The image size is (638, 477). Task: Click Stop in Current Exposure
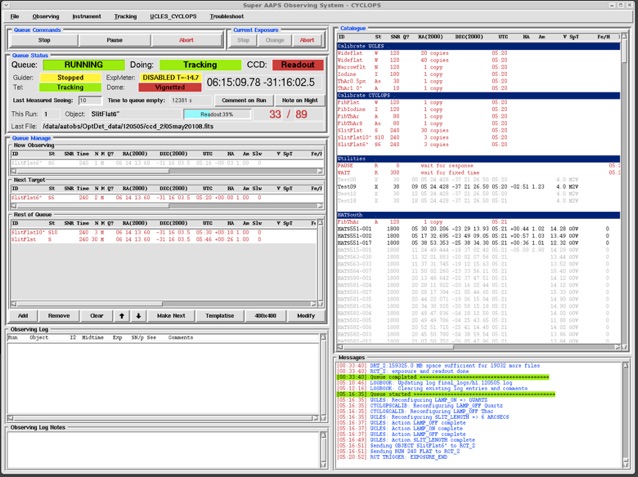point(243,40)
